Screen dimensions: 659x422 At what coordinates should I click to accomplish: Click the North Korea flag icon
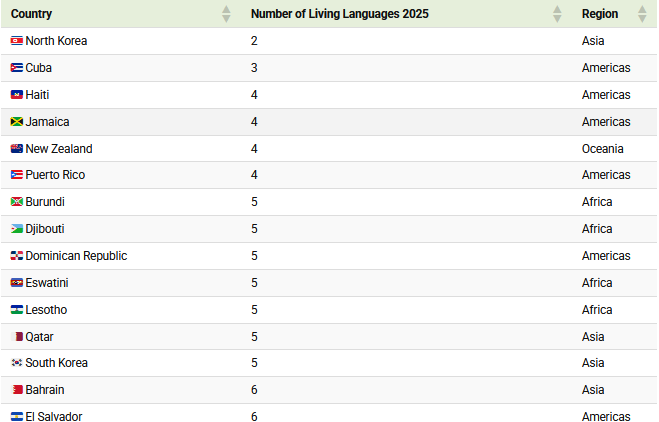(x=17, y=41)
